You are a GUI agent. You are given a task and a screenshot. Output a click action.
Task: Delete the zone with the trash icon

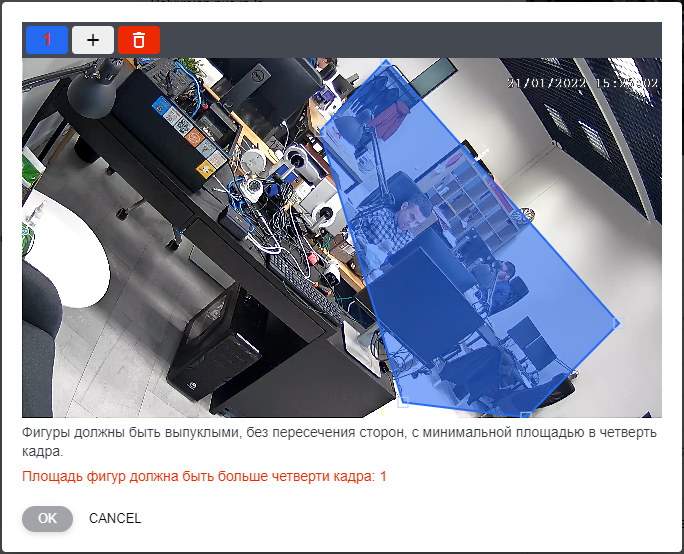point(139,40)
